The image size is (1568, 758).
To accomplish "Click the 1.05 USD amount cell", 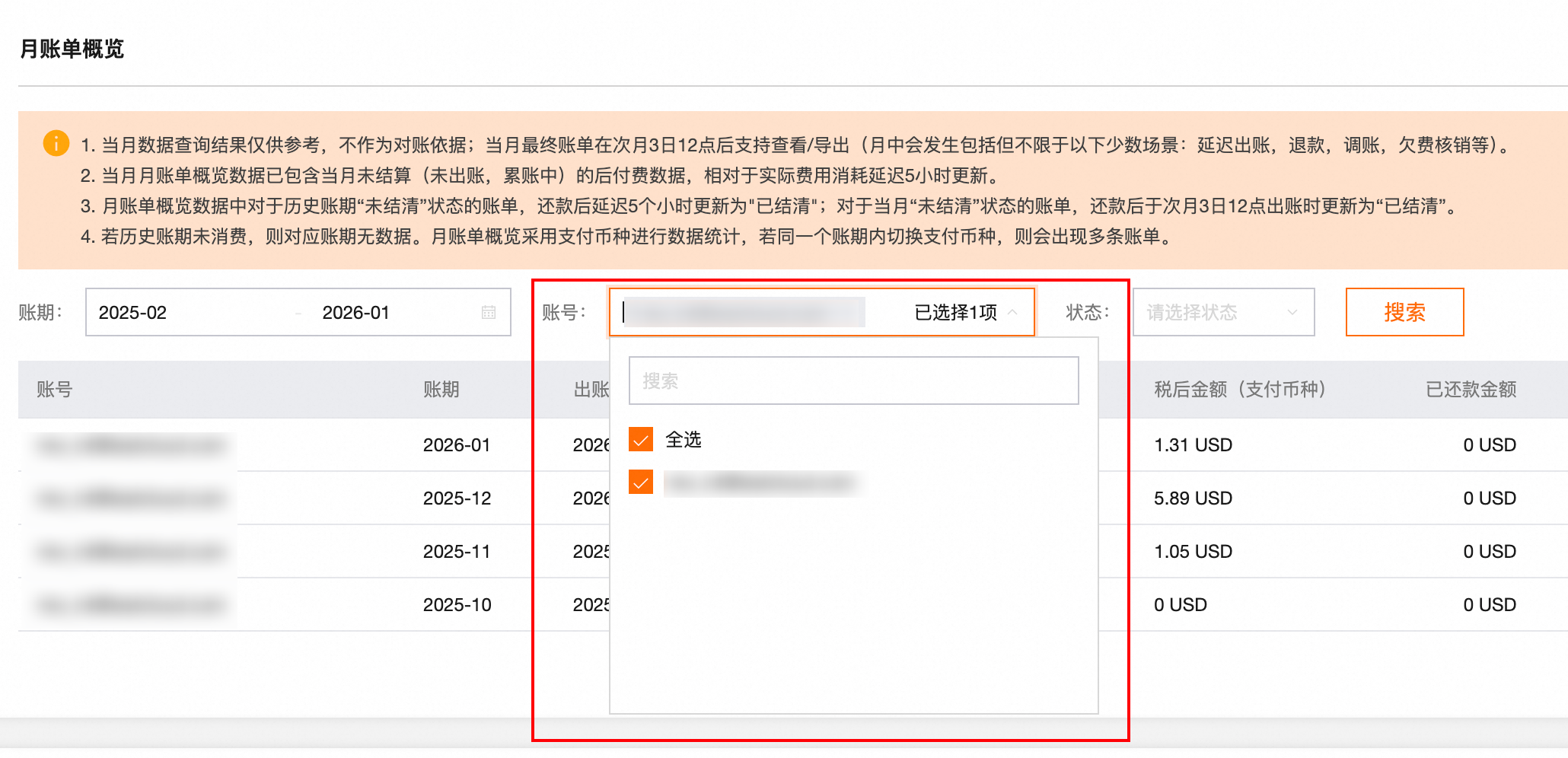I will [x=1193, y=552].
